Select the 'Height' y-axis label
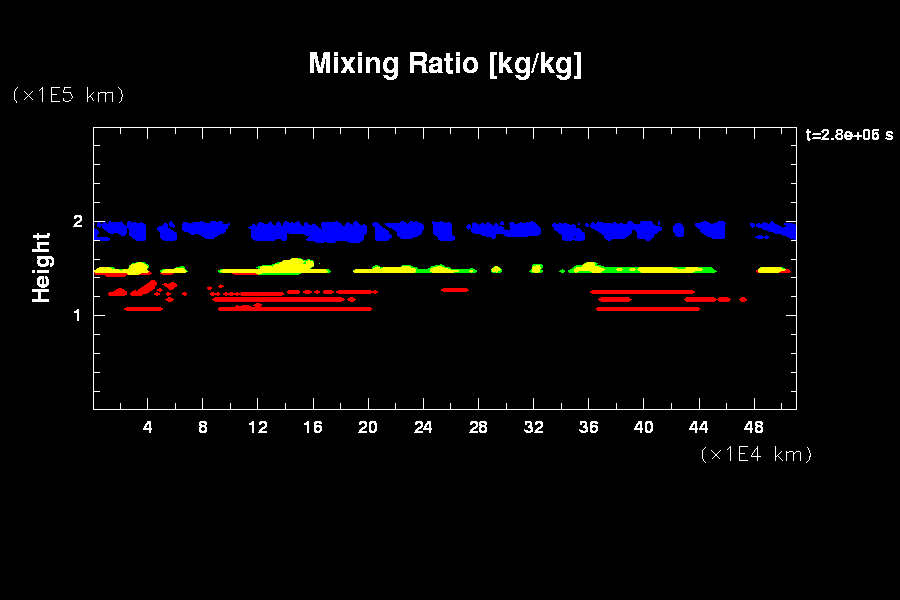 41,267
